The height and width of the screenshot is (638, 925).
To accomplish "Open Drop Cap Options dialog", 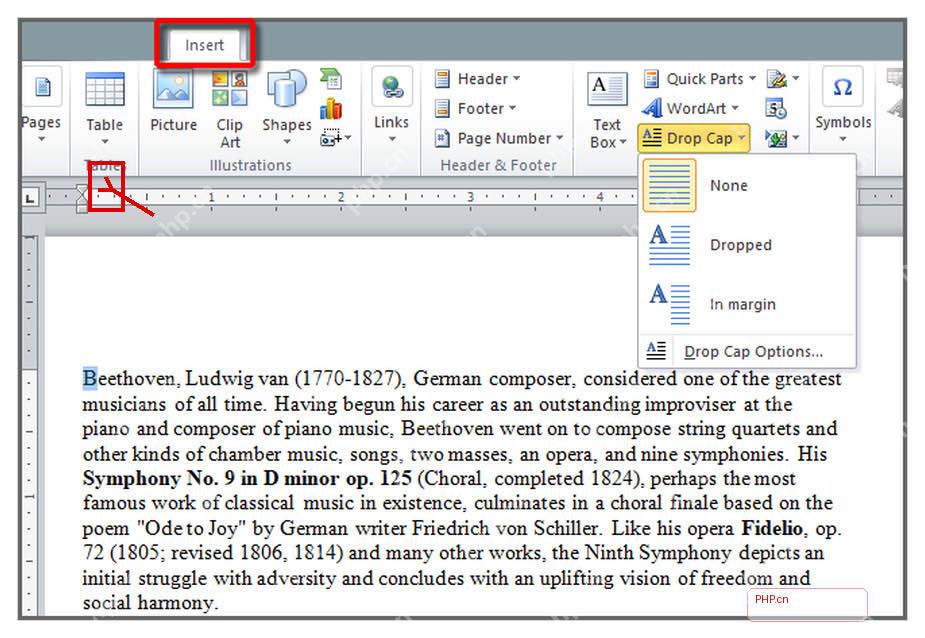I will coord(747,352).
